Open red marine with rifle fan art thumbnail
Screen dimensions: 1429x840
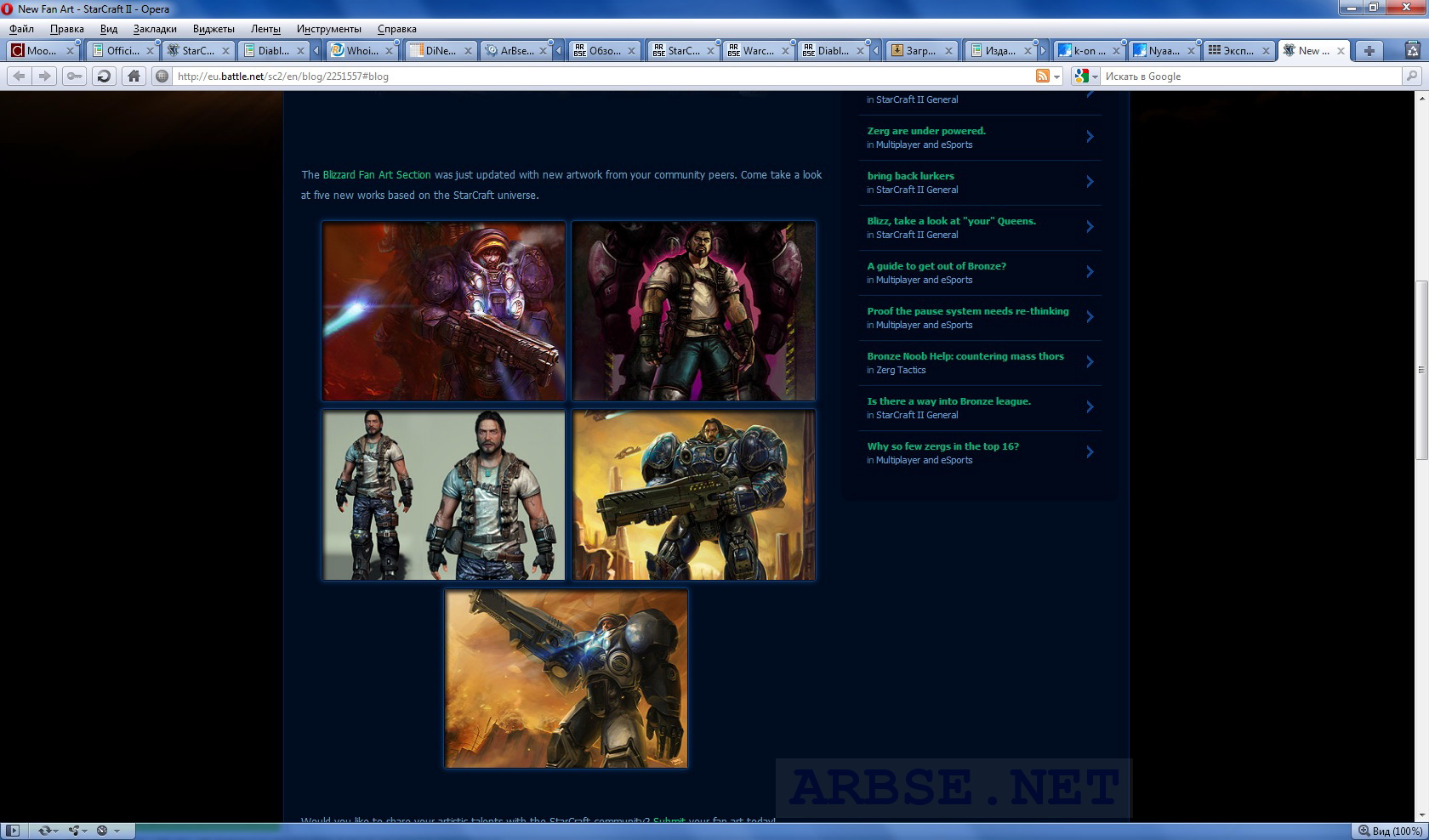pos(443,311)
